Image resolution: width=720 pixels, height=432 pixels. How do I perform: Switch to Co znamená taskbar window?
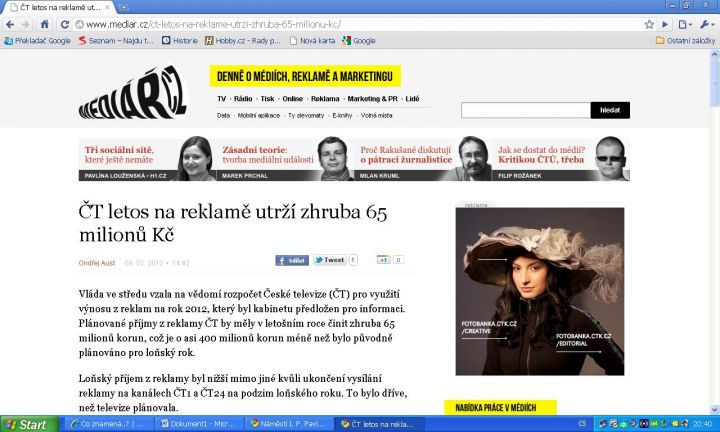107,424
